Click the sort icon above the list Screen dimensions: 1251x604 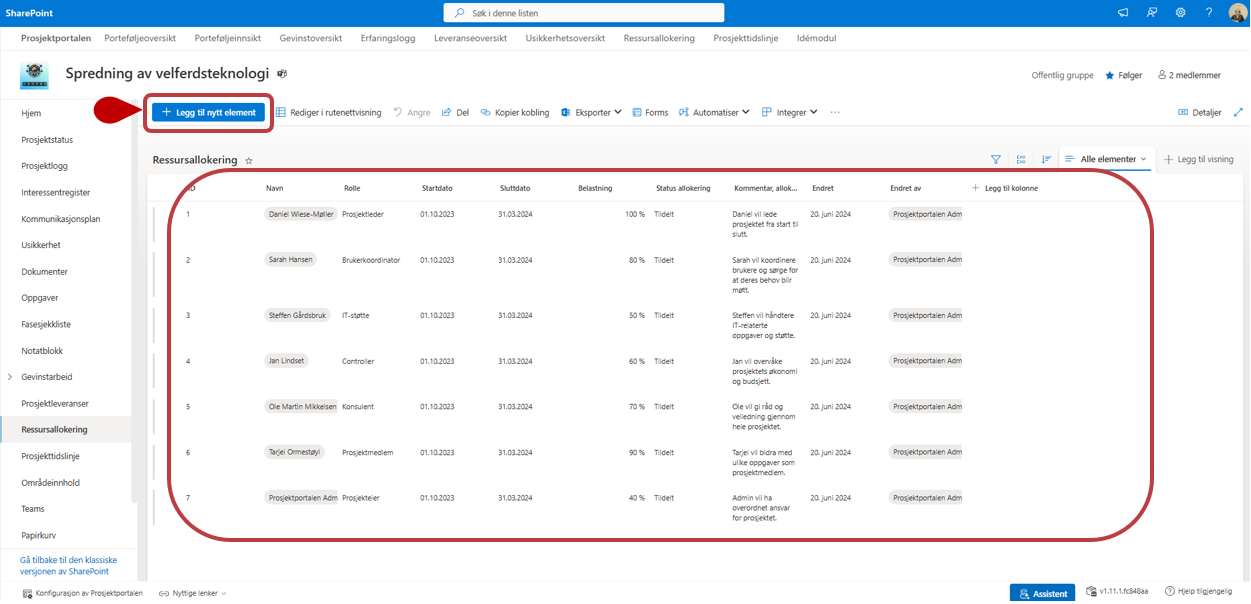click(1046, 159)
